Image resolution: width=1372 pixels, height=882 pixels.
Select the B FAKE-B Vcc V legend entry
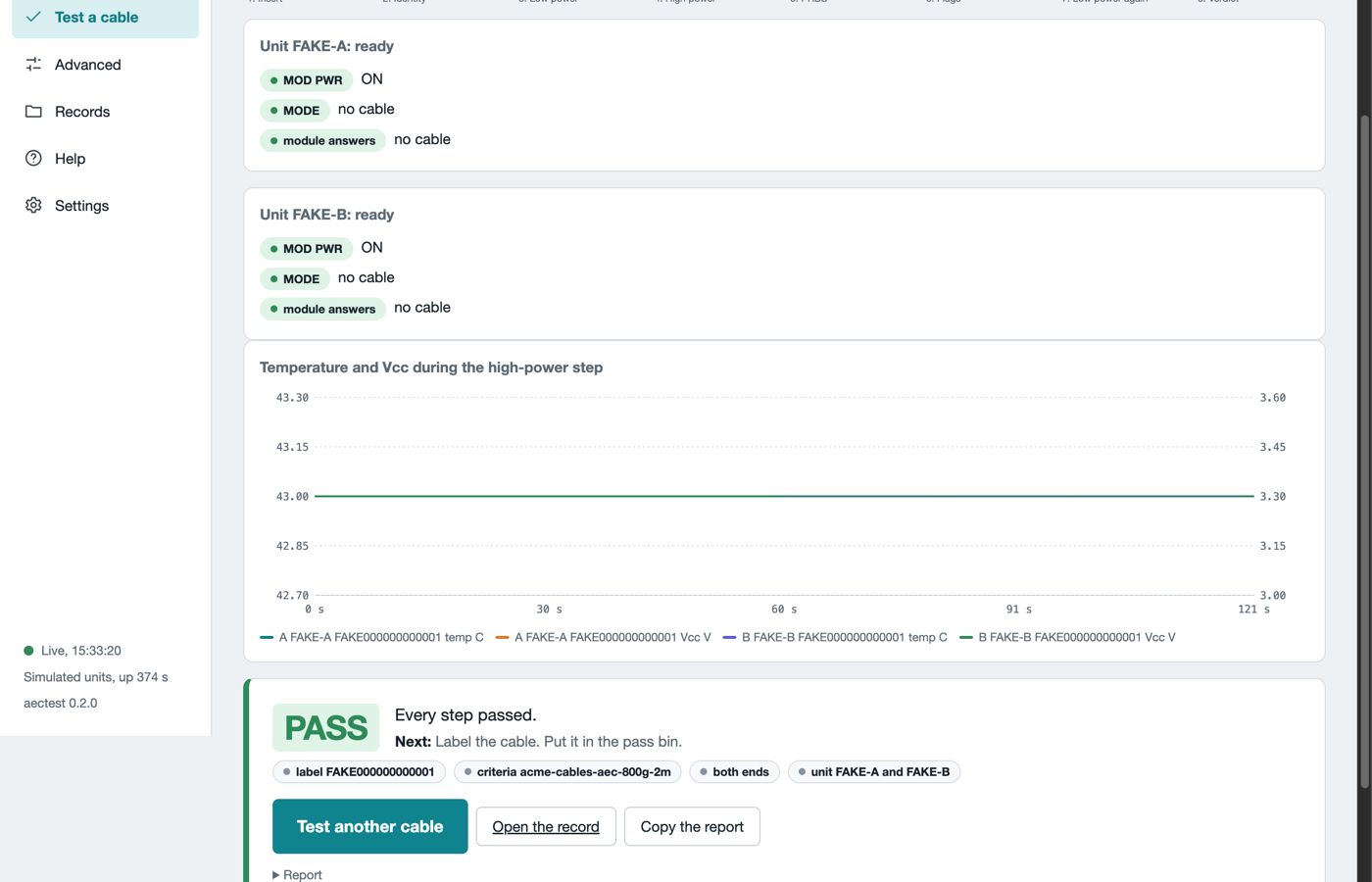point(1067,637)
